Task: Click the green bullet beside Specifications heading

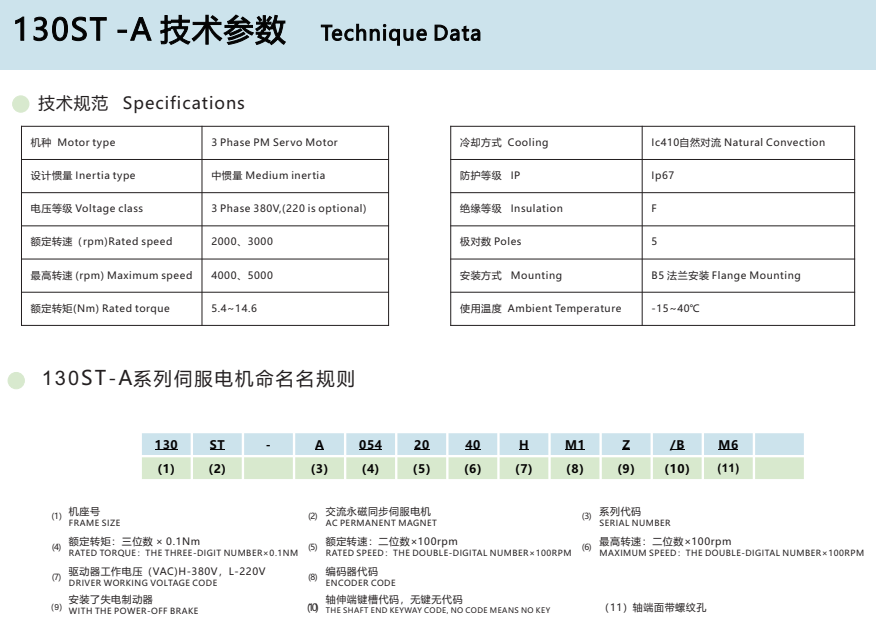Action: [20, 104]
